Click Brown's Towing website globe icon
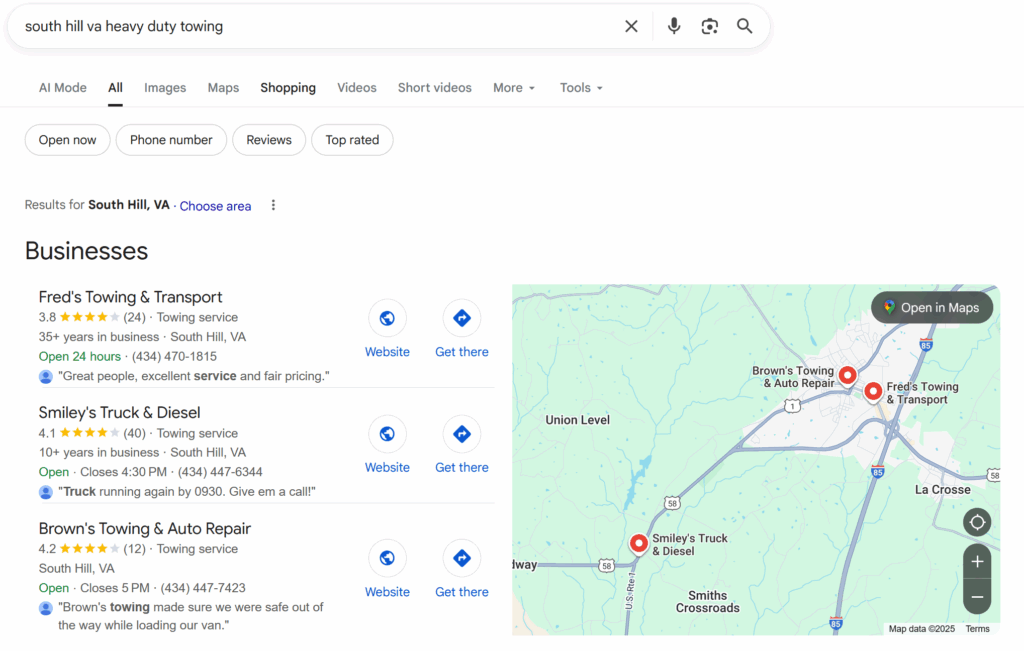 [387, 558]
